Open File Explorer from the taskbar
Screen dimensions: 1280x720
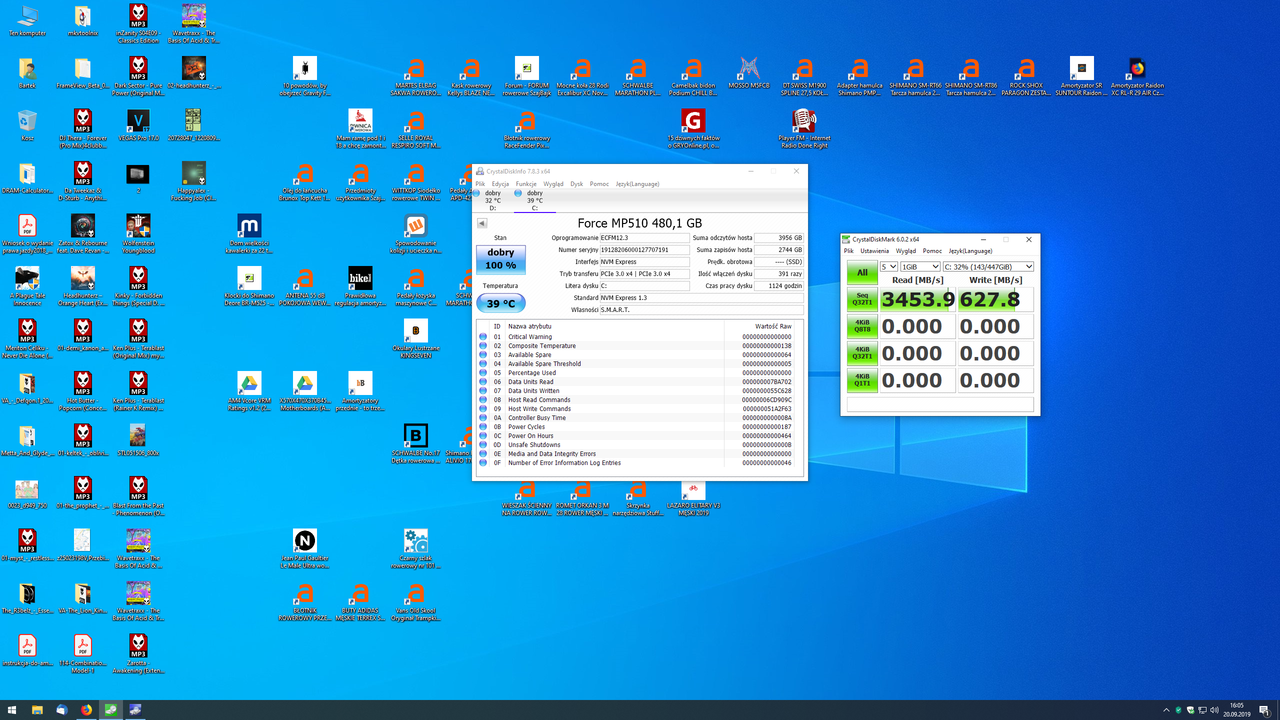[x=36, y=710]
